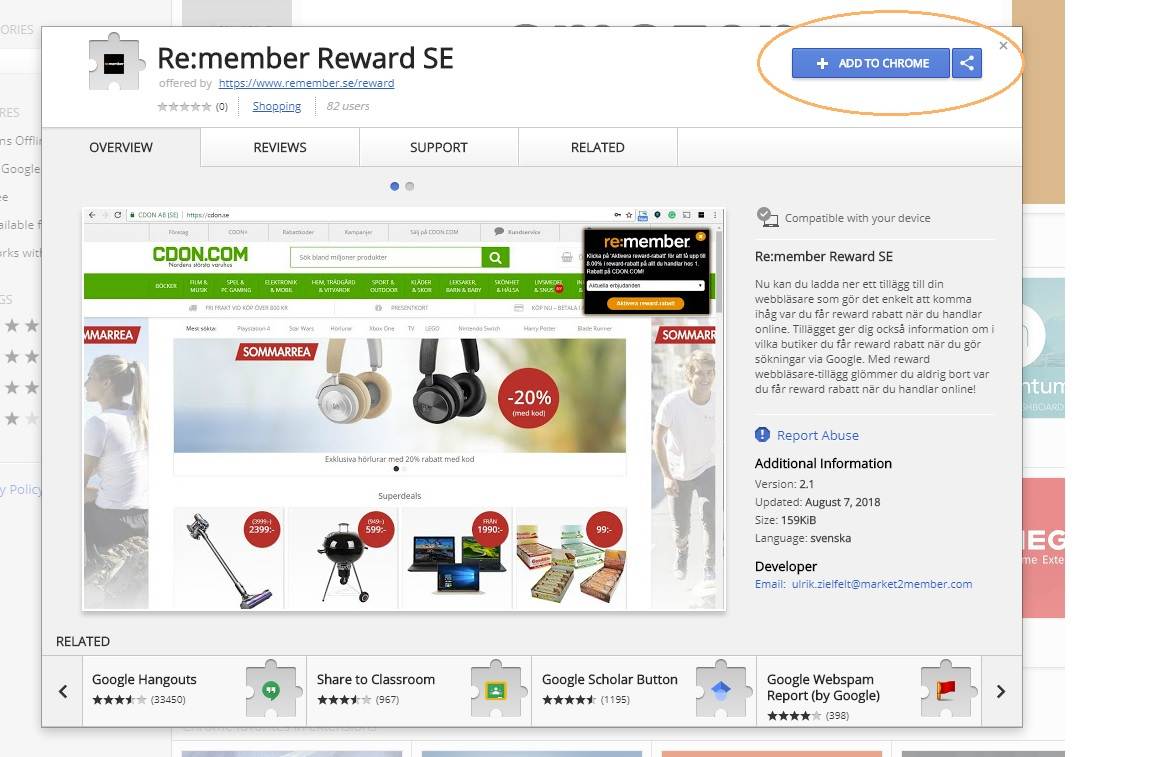Click the Add to Chrome button
The height and width of the screenshot is (757, 1152).
tap(871, 63)
